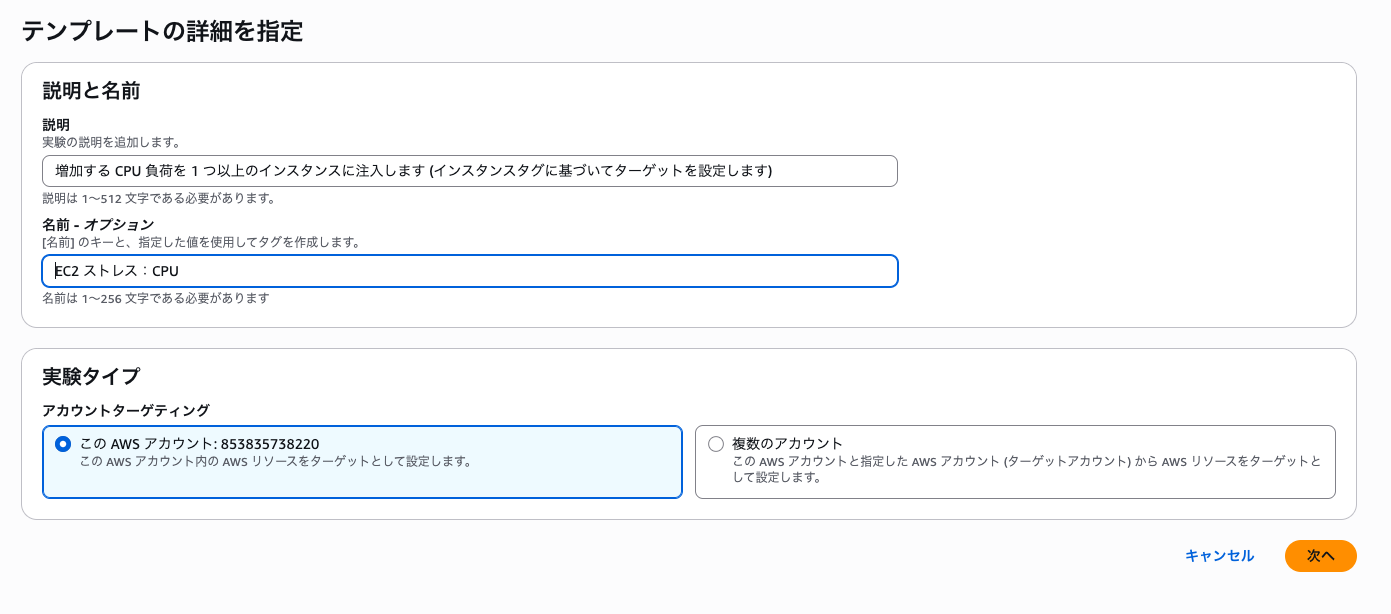1391x614 pixels.
Task: Click the [名前] のキーと hint text
Action: pos(202,243)
